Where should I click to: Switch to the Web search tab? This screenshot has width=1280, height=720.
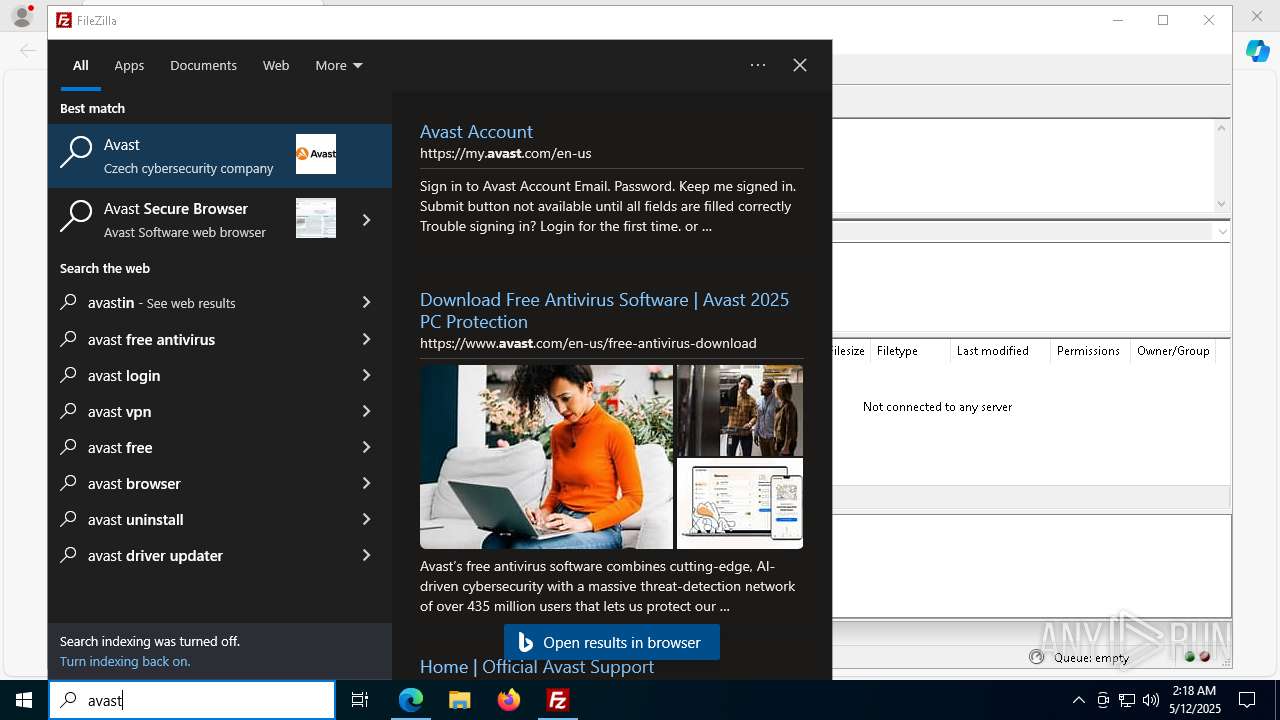pyautogui.click(x=276, y=65)
